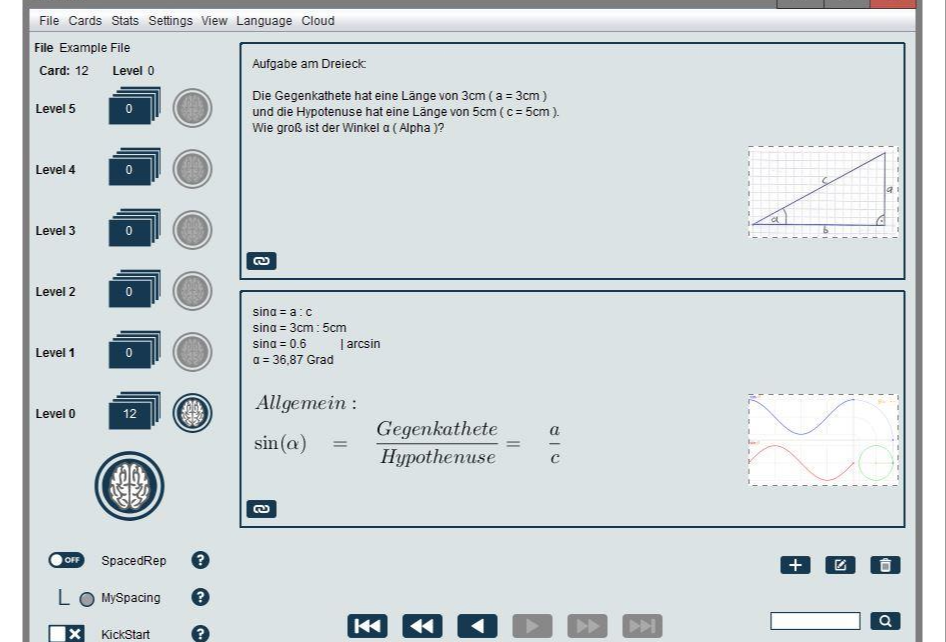Add a new card with the plus icon
946x642 pixels.
pyautogui.click(x=794, y=564)
